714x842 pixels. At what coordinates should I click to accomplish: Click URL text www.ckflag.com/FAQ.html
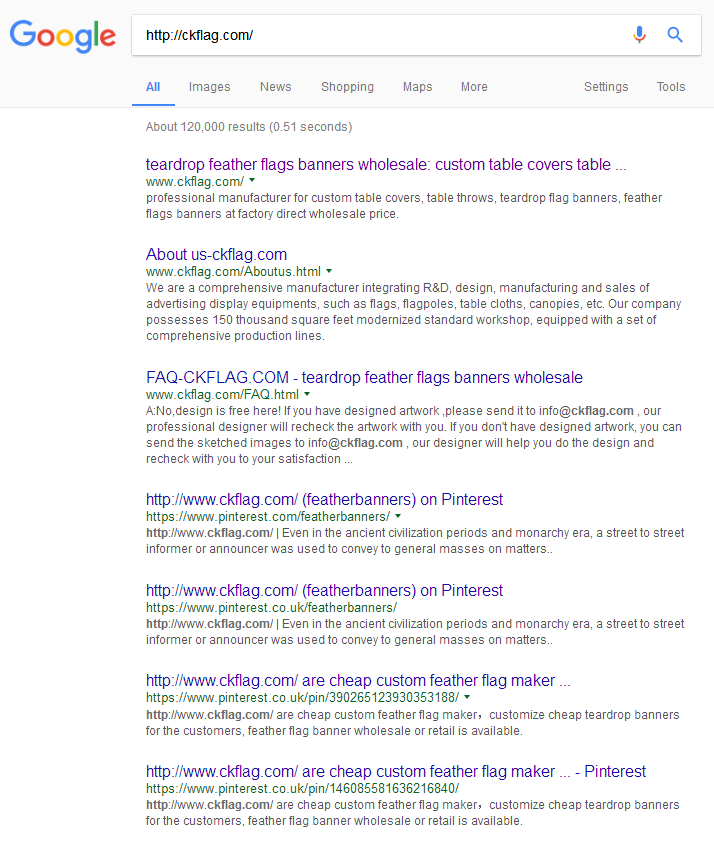[222, 395]
